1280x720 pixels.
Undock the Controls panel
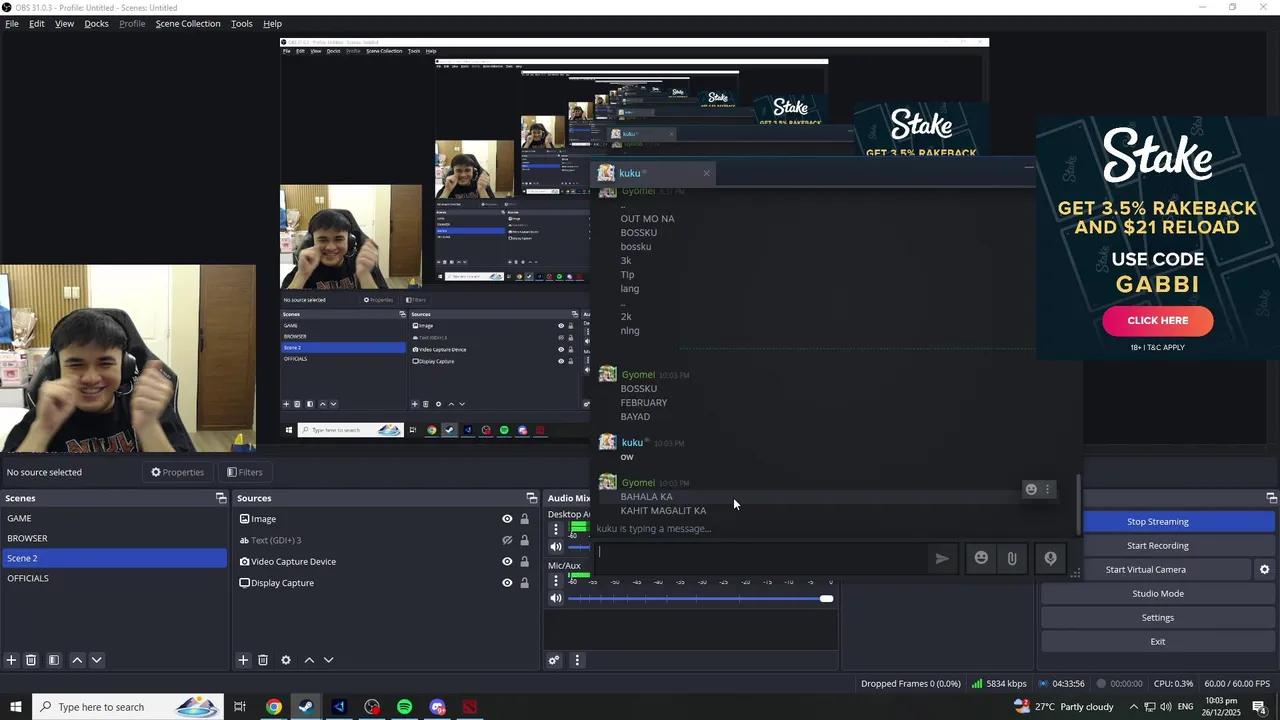tap(1272, 498)
